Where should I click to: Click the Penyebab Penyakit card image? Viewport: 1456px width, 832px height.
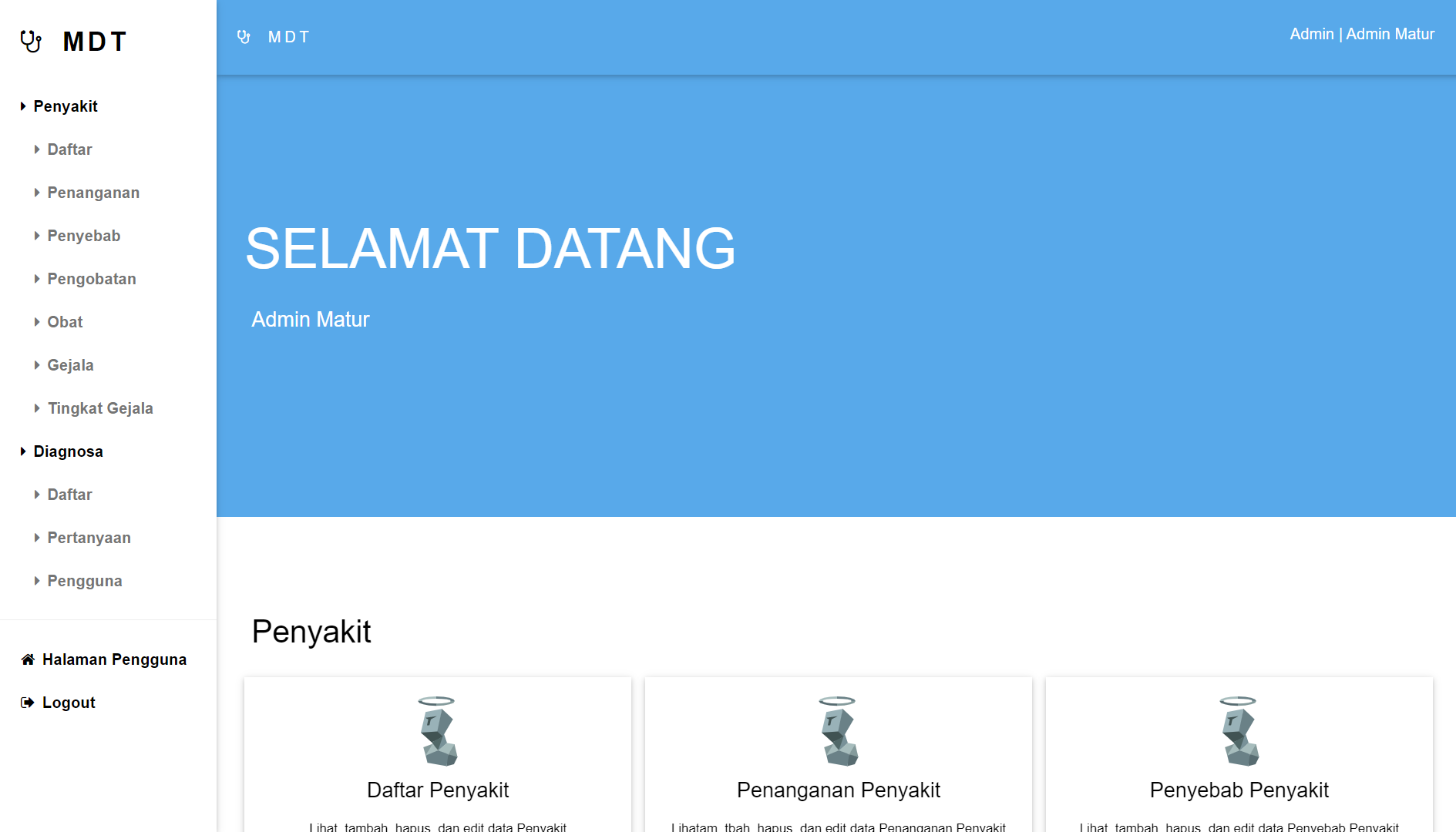pos(1239,731)
